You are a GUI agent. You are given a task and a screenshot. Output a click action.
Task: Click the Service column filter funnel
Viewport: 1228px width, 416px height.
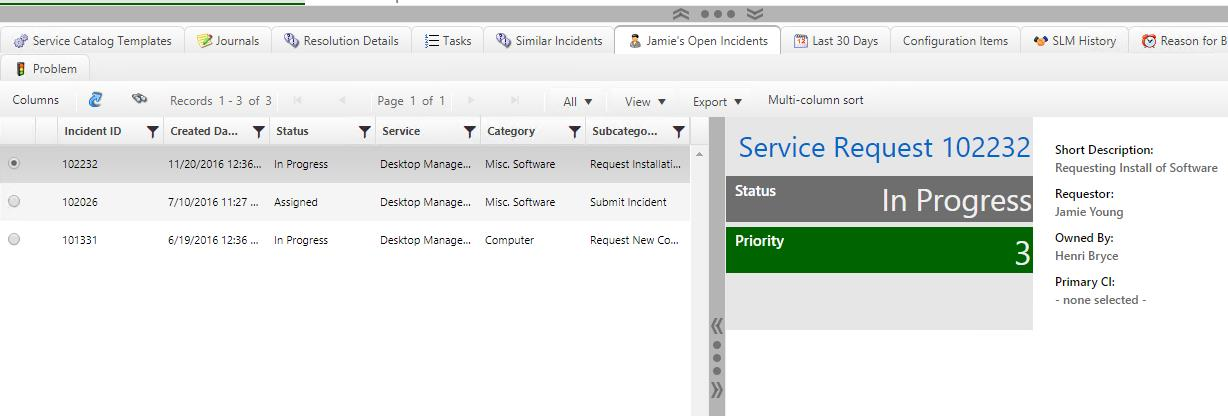[469, 132]
